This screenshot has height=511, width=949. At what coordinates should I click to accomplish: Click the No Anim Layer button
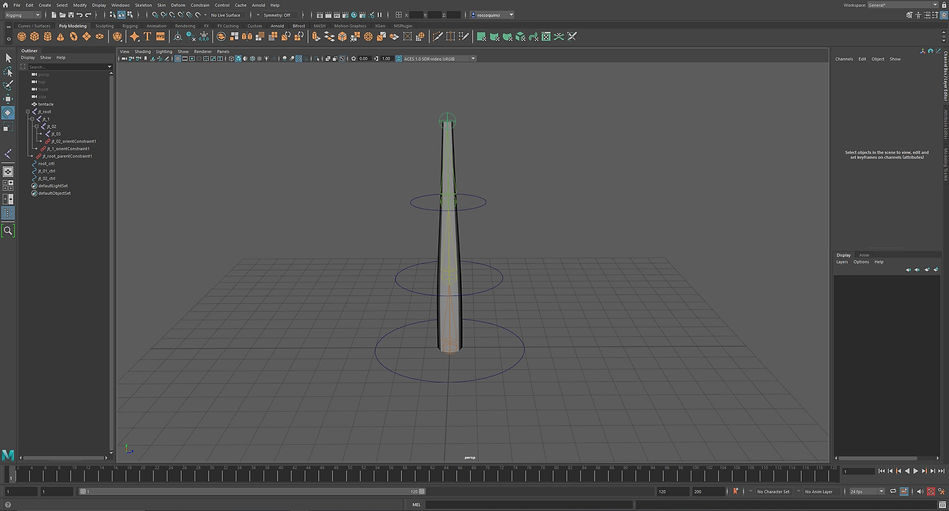click(818, 492)
